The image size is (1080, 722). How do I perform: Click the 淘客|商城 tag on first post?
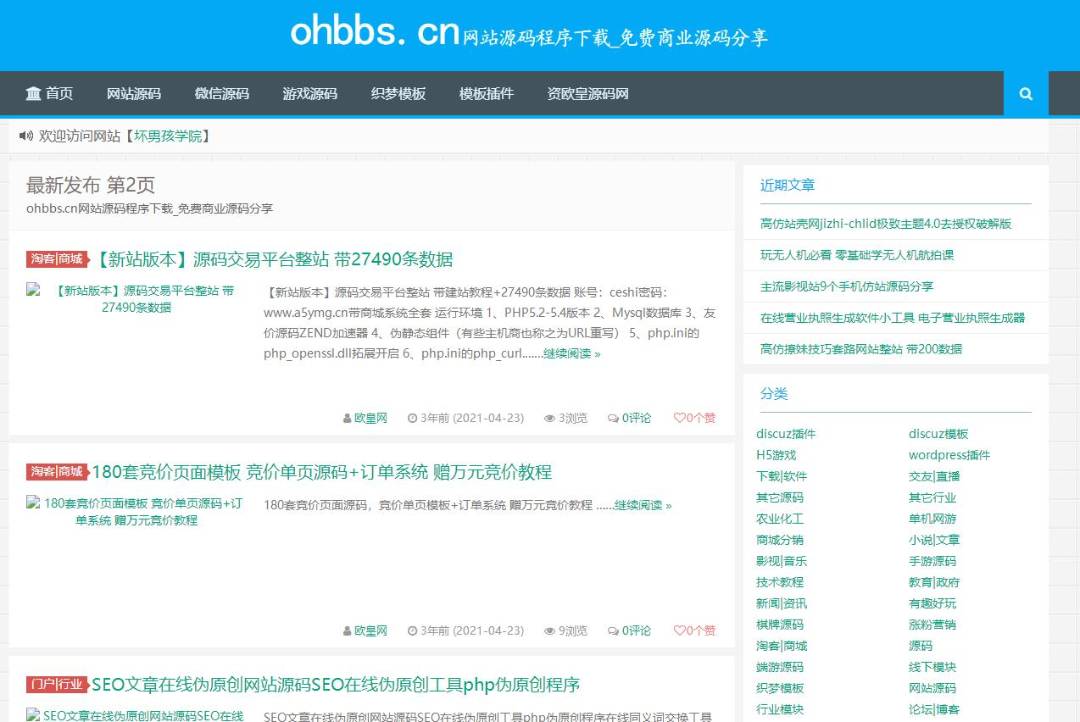(x=56, y=260)
